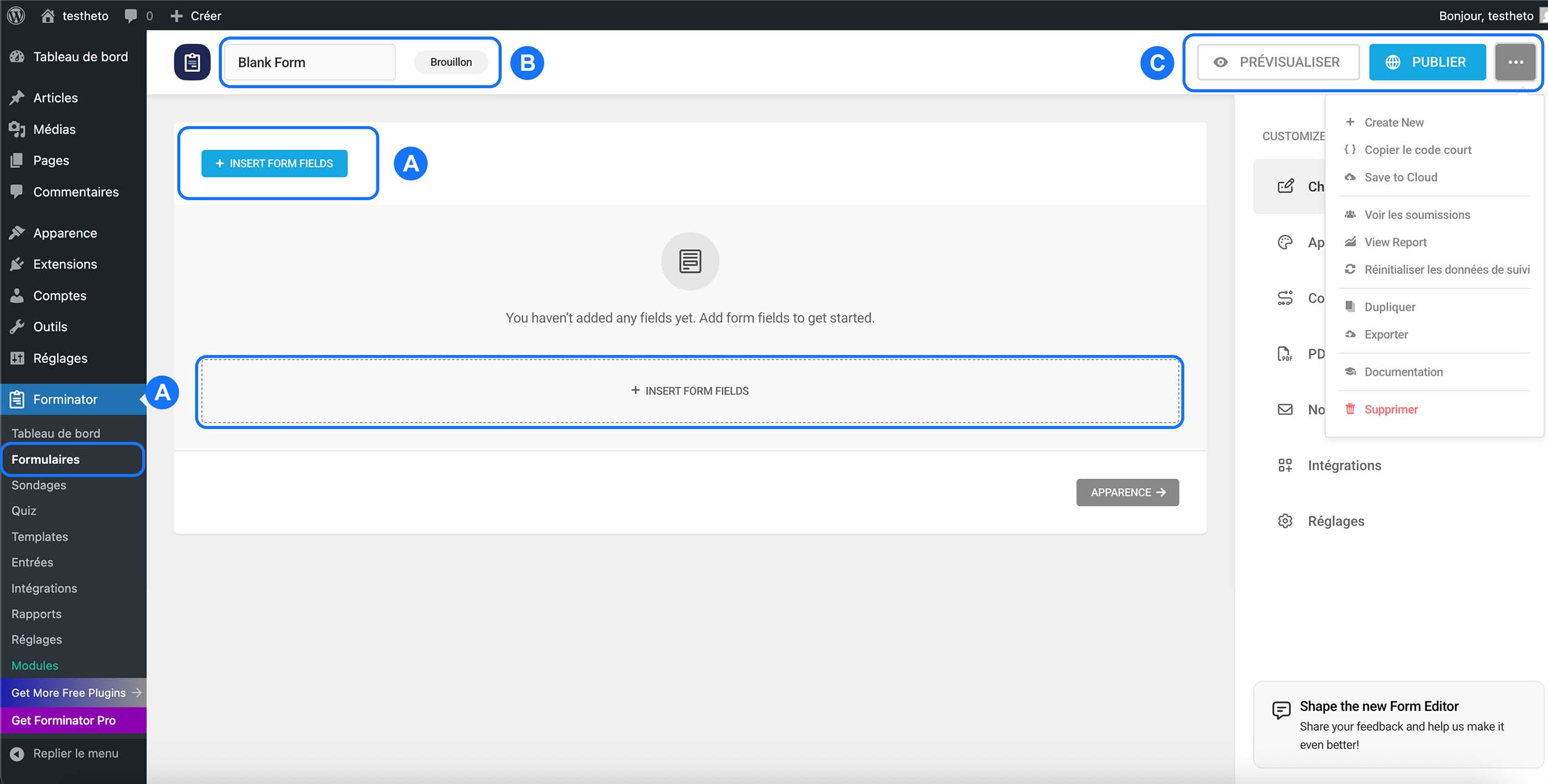Open the three-dot options dropdown
The image size is (1548, 784).
(1515, 62)
